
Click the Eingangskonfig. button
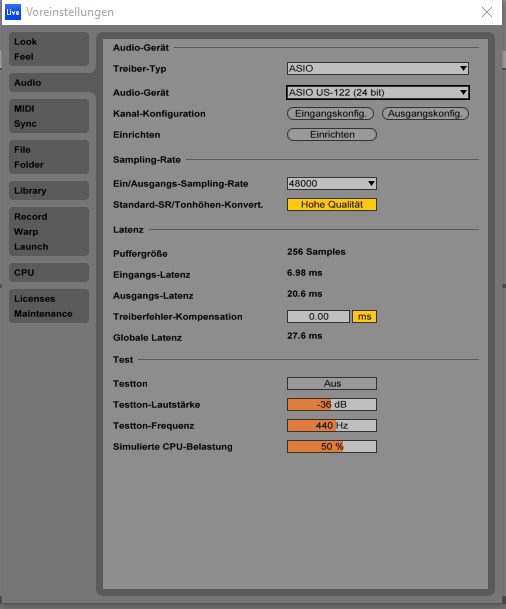330,113
